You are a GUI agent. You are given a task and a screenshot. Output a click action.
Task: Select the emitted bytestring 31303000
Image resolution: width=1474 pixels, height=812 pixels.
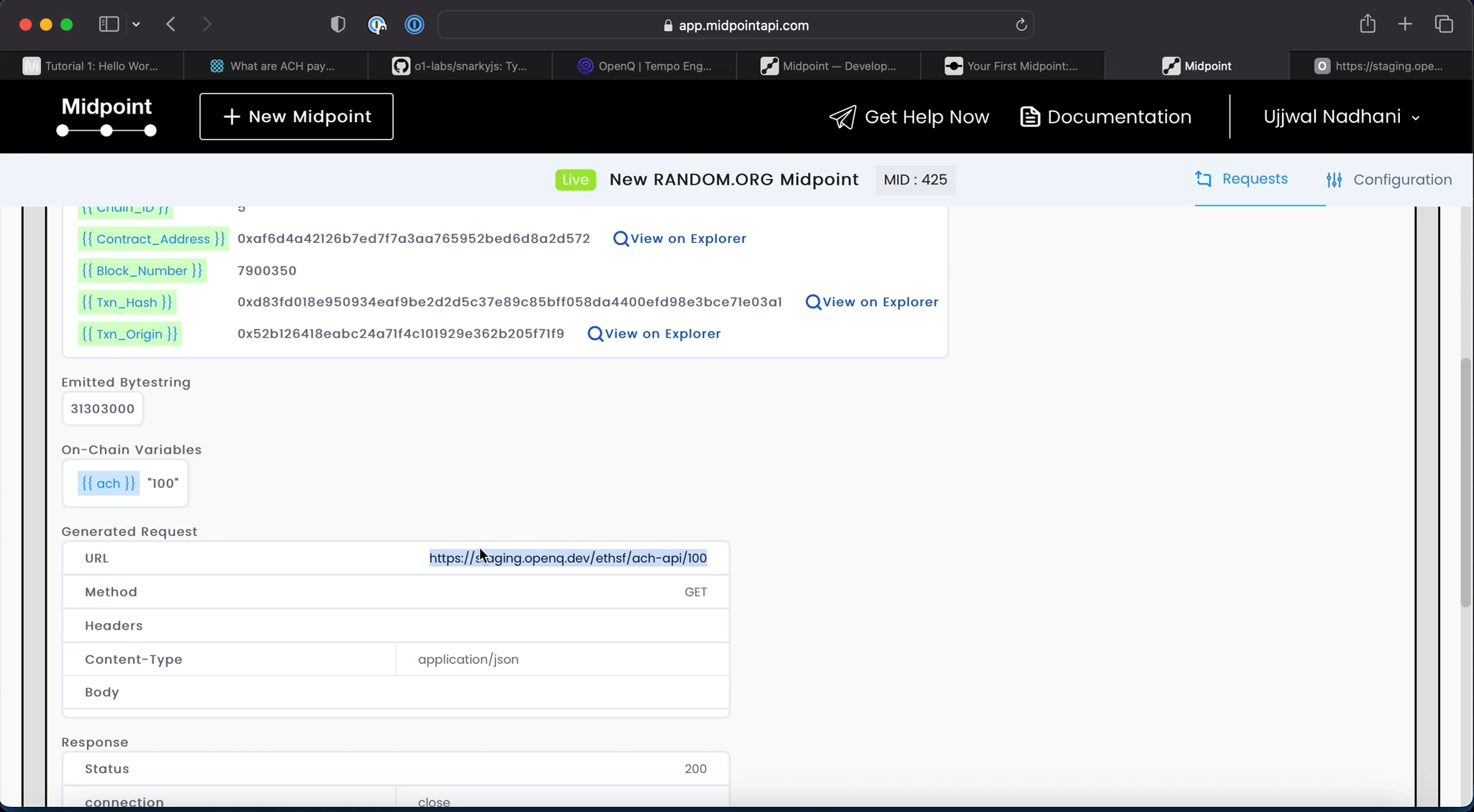[x=103, y=409]
